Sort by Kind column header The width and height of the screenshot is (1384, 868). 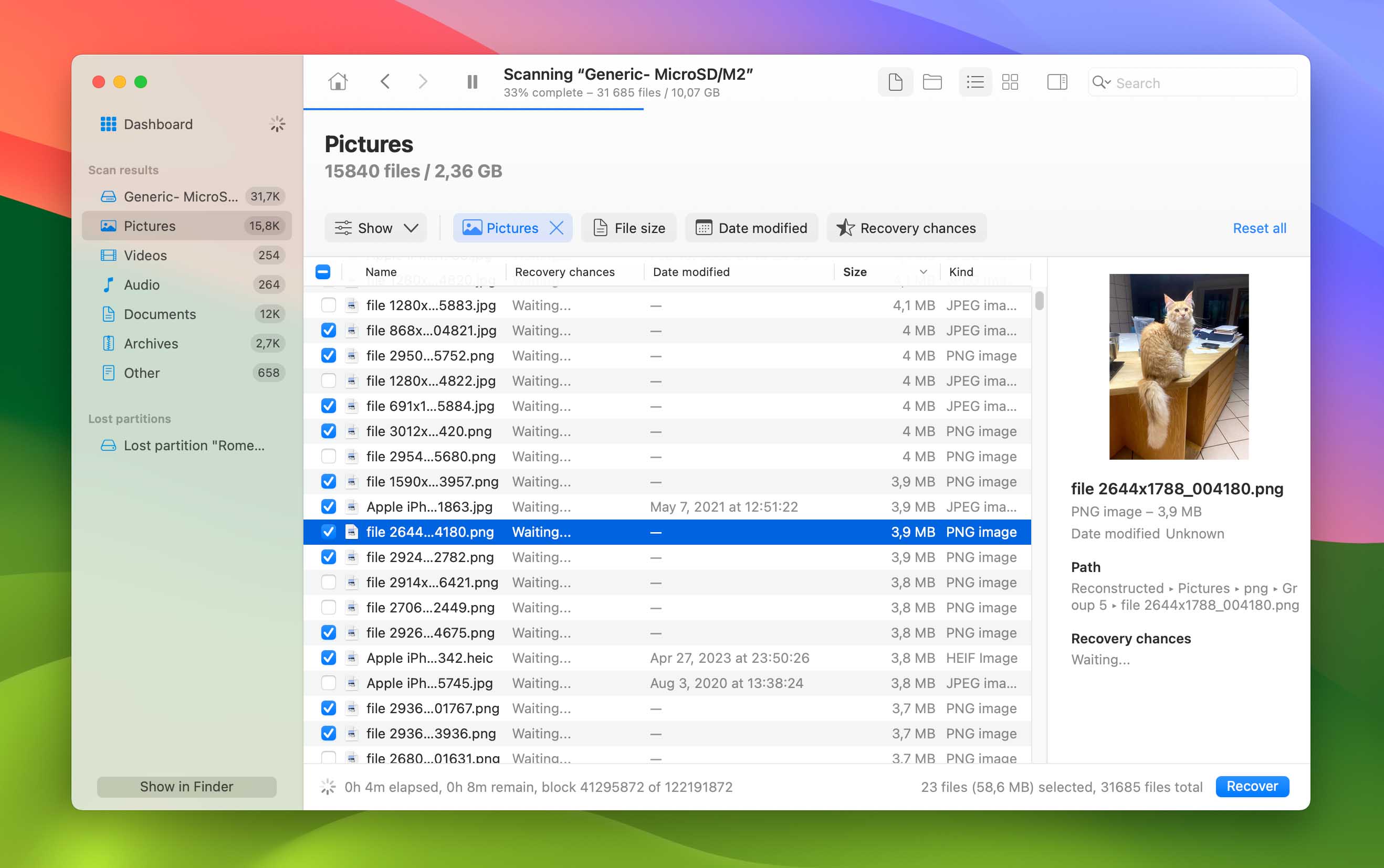click(961, 271)
